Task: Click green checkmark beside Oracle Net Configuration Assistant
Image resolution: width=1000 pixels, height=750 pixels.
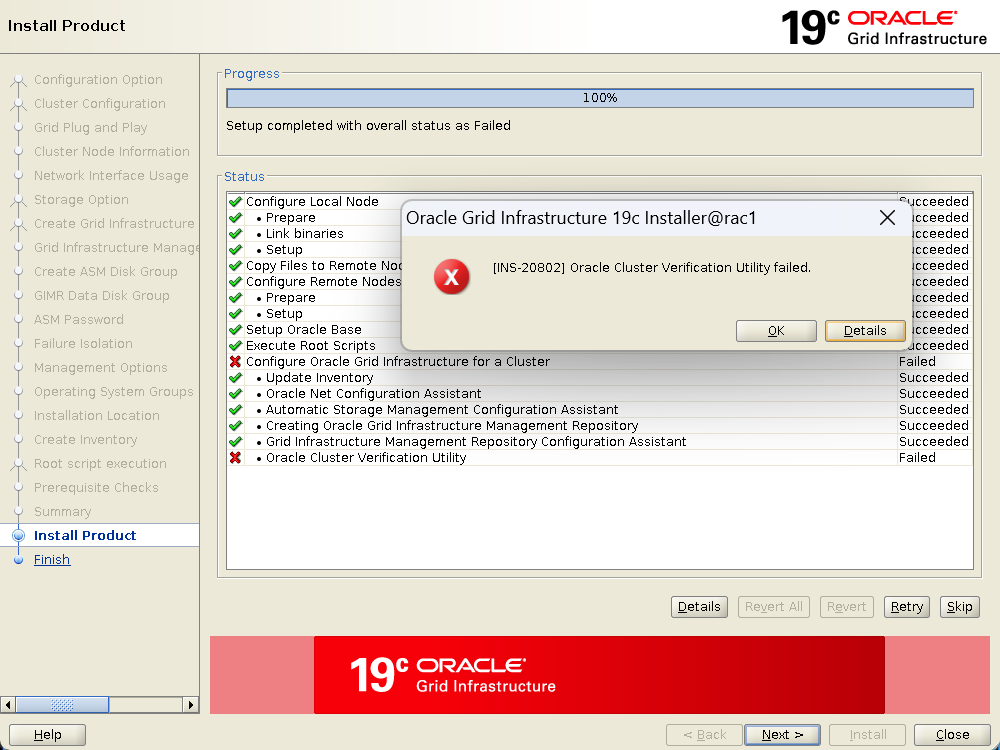Action: click(x=235, y=394)
